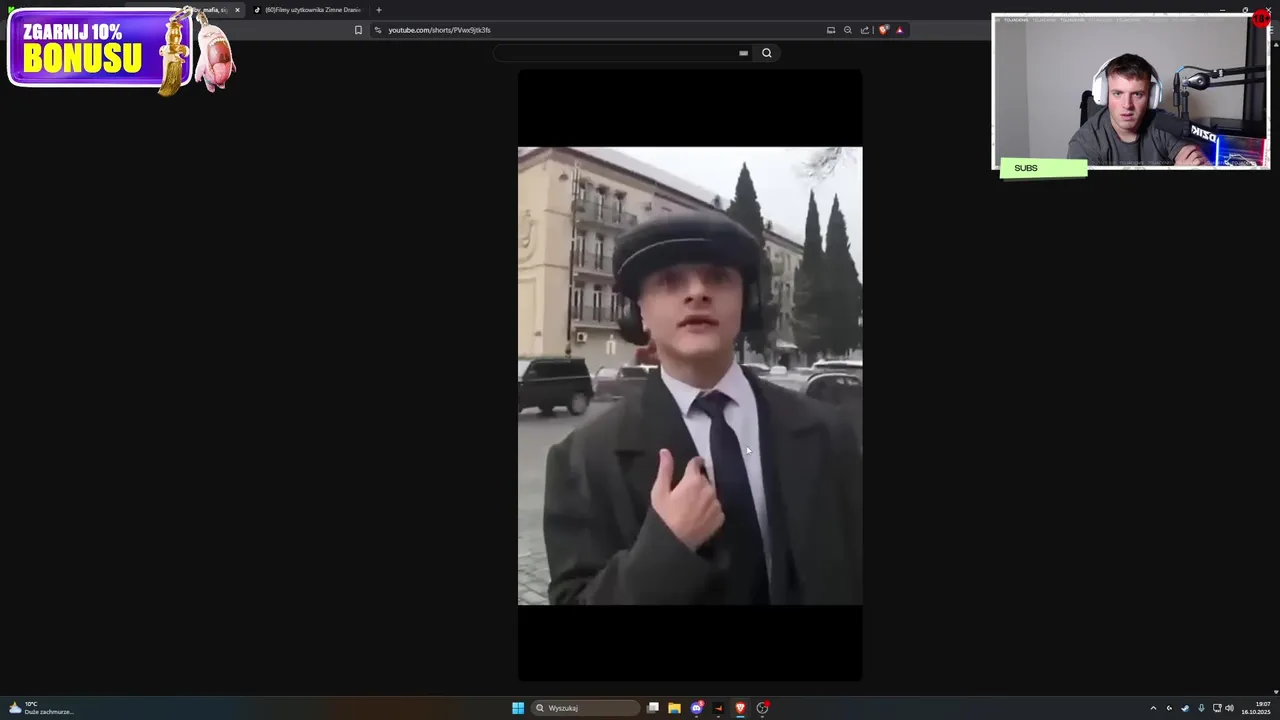Viewport: 1280px width, 720px height.
Task: Open Brave Shields lion icon
Action: [883, 30]
